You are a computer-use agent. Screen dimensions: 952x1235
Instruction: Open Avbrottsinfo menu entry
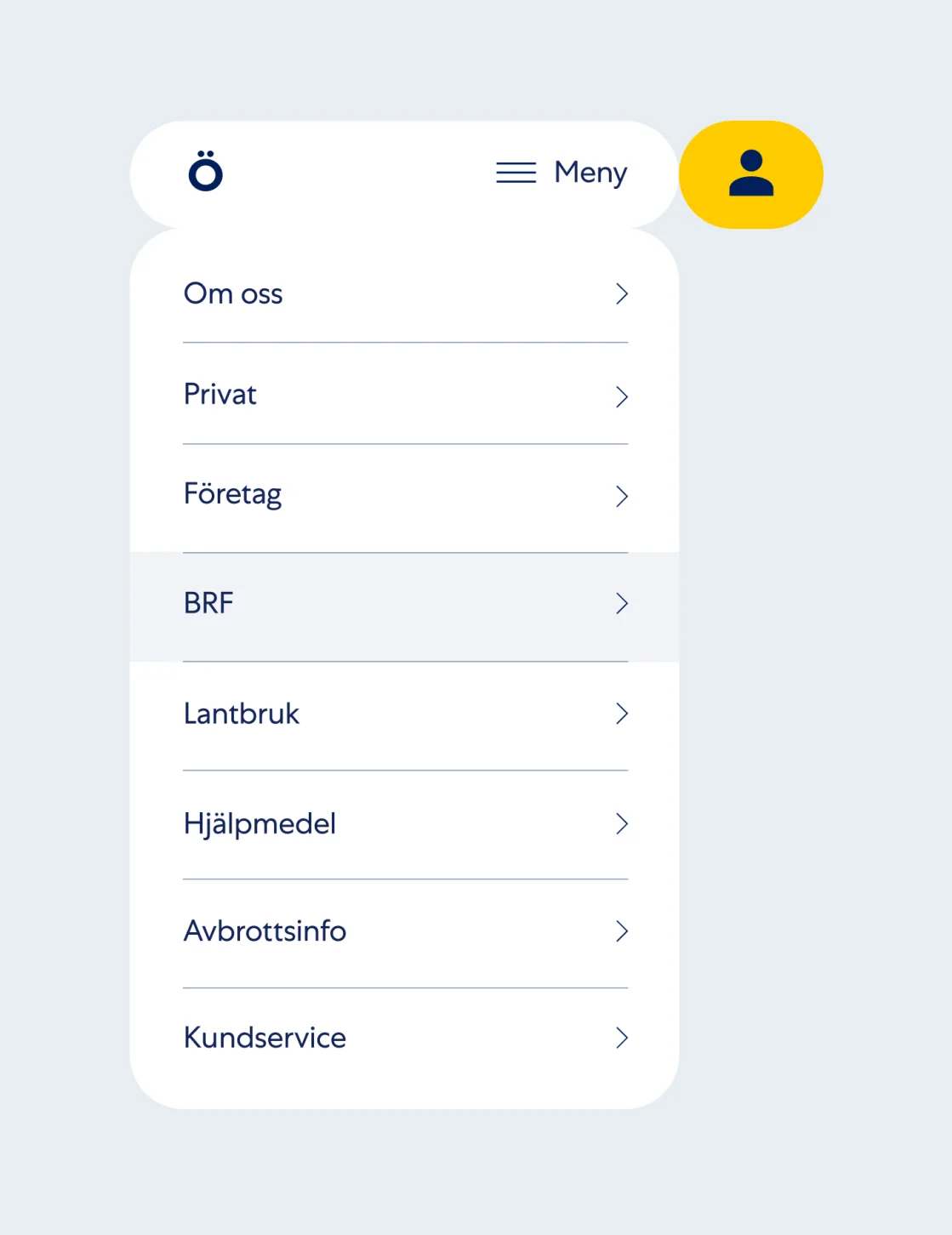[405, 933]
